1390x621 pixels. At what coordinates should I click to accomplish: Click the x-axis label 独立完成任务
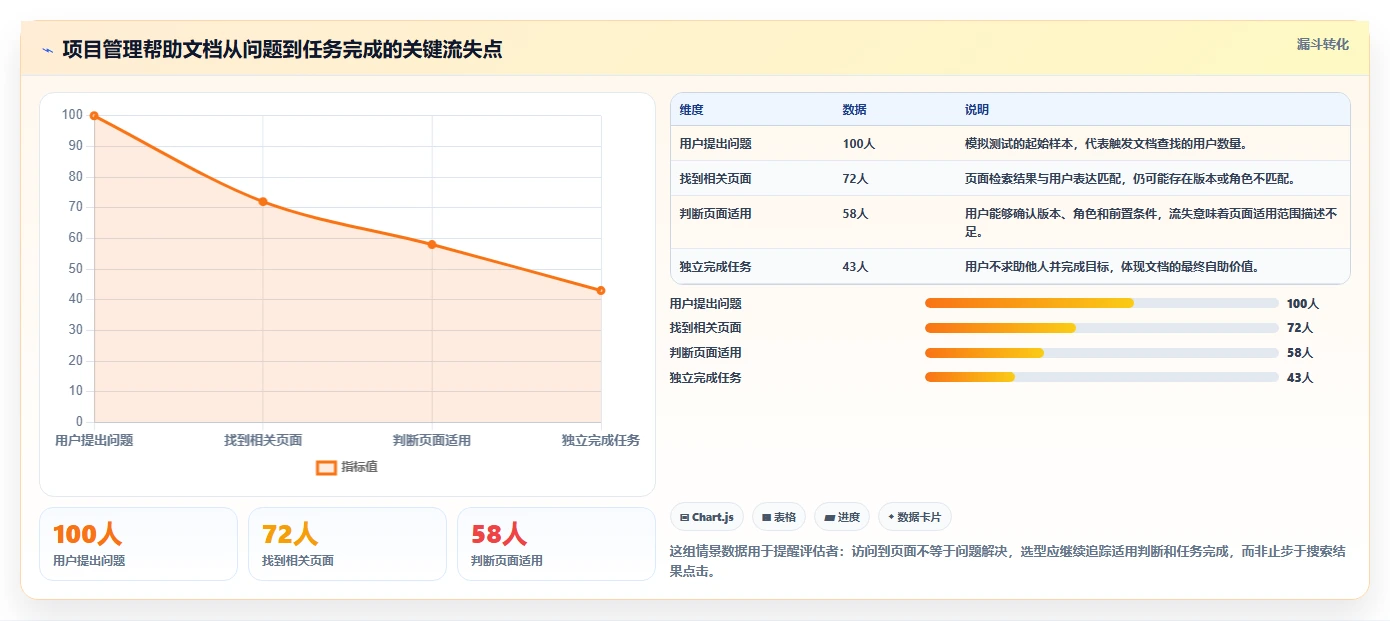(x=601, y=440)
